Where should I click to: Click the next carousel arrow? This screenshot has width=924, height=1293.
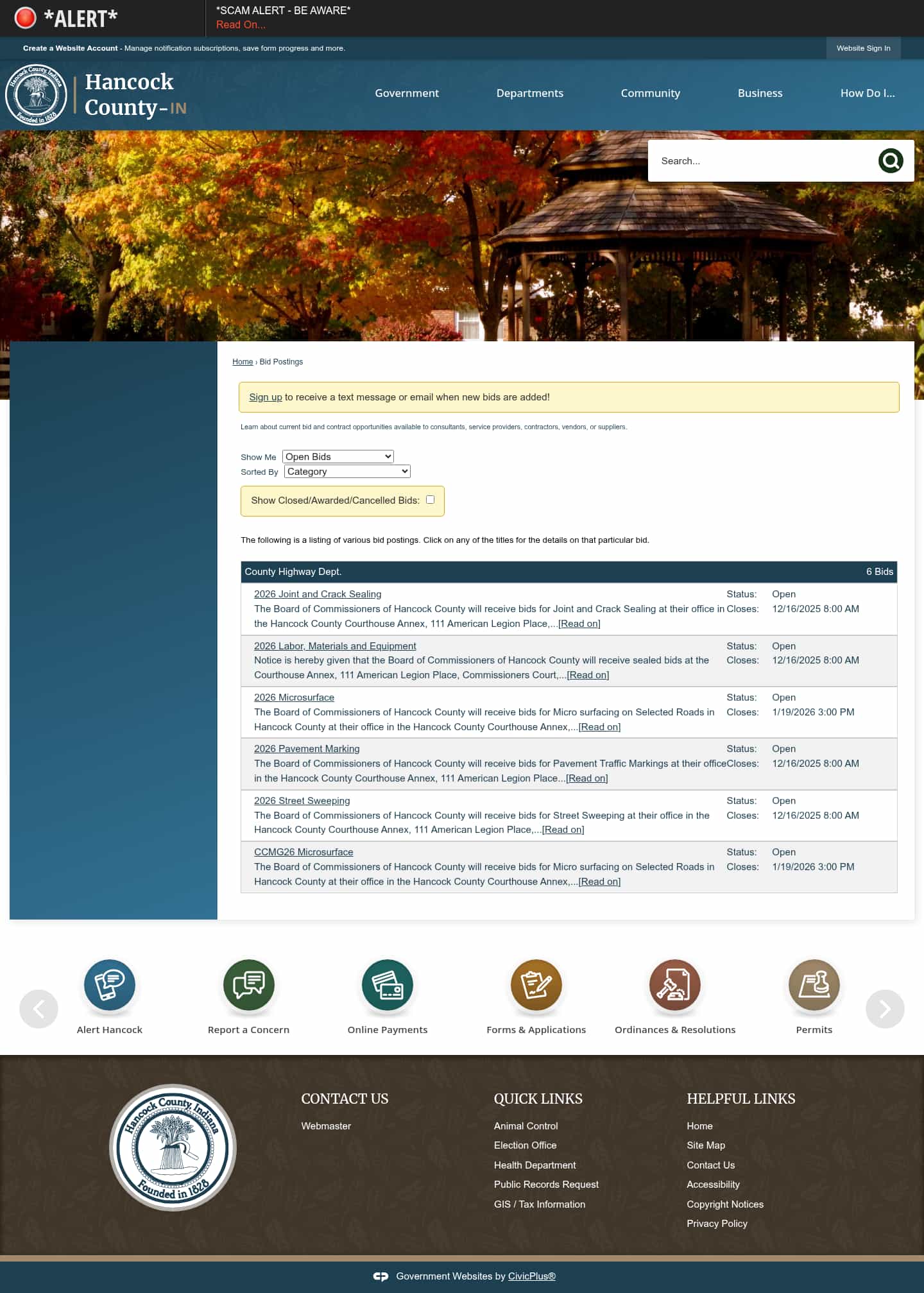tap(885, 1009)
